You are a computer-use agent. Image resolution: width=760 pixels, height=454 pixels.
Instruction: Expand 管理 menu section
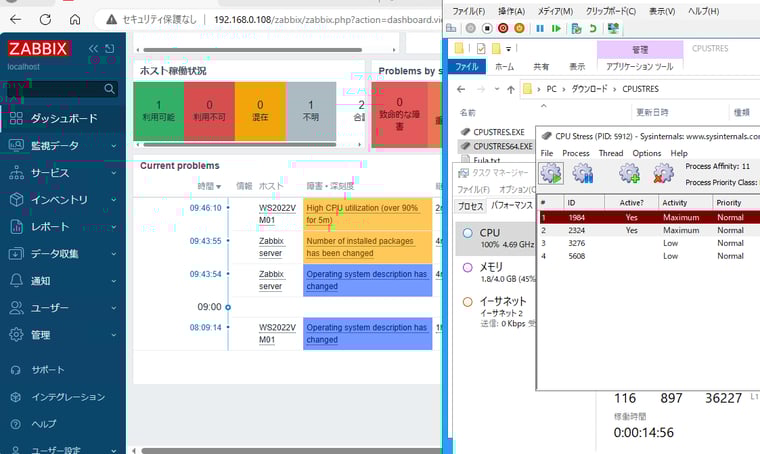click(63, 335)
